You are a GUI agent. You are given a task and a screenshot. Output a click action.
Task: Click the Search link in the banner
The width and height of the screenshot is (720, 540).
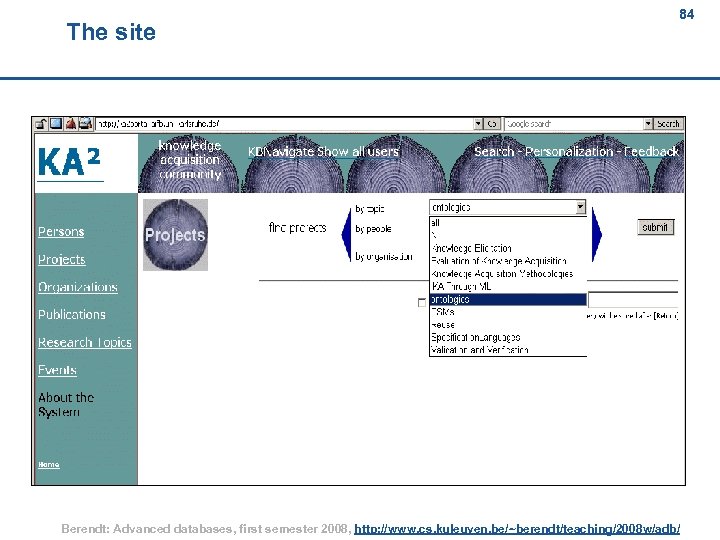click(494, 152)
